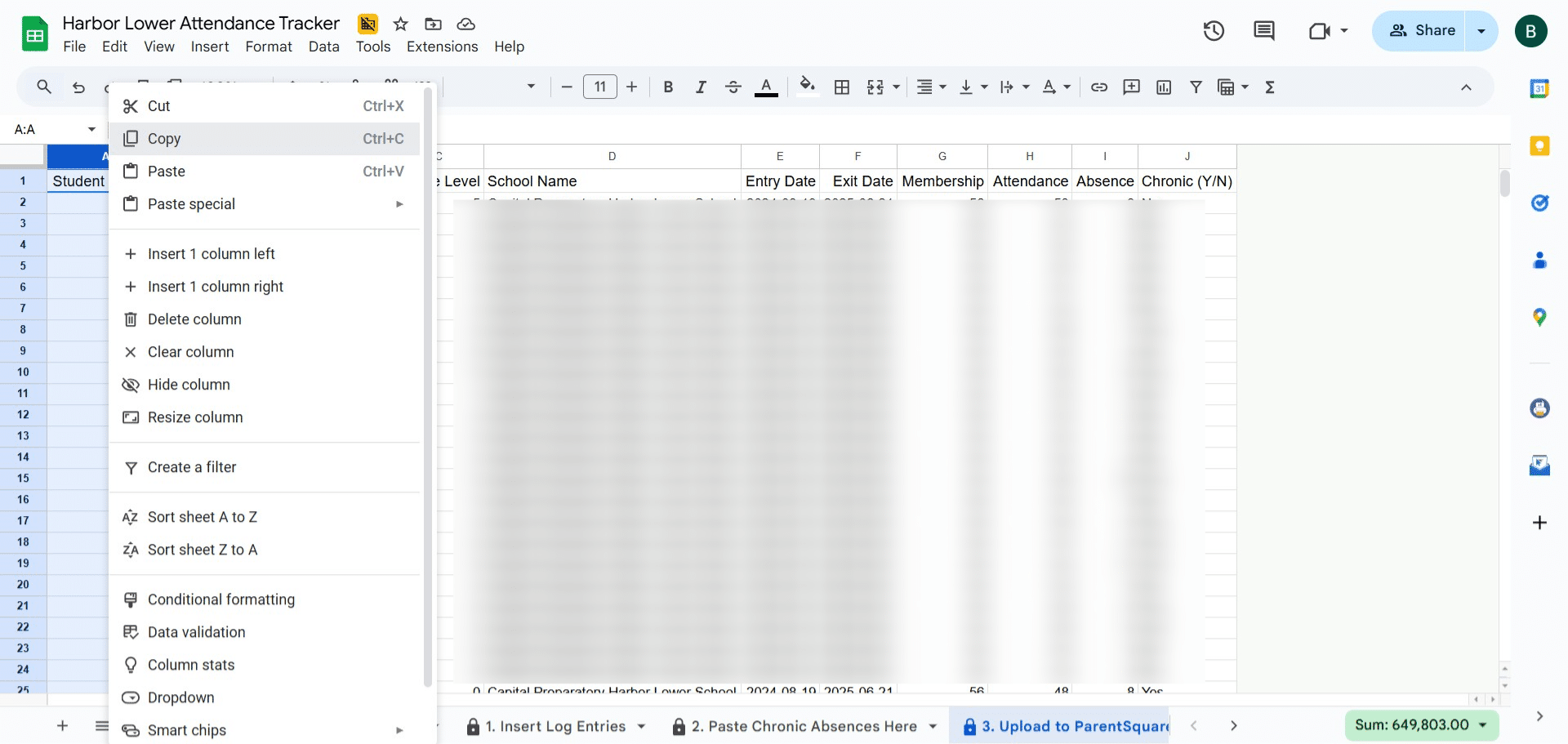Open the account avatar B

pos(1531,31)
